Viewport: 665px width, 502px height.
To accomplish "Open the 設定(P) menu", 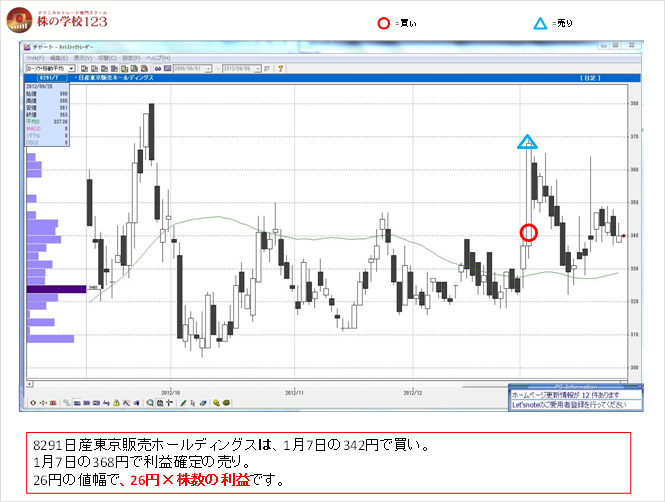I will pos(132,59).
